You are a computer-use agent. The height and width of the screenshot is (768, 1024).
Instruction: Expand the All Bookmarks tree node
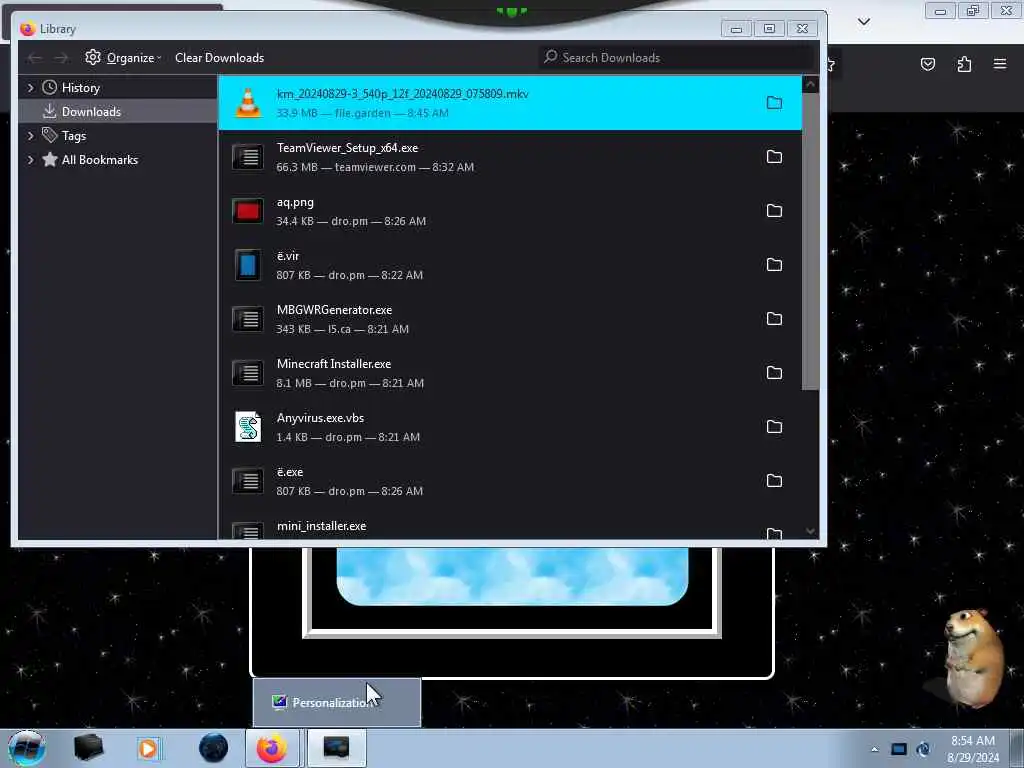30,159
